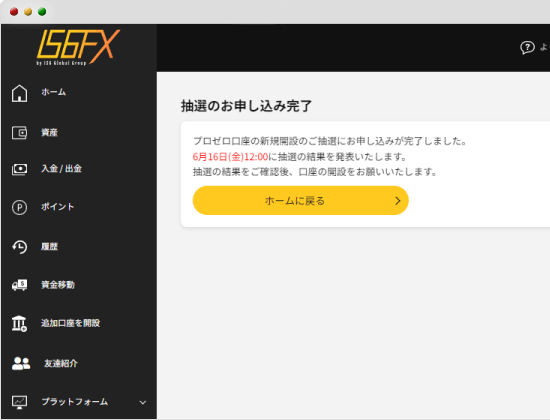Open the ポイント menu item
This screenshot has height=420, width=550.
(58, 207)
